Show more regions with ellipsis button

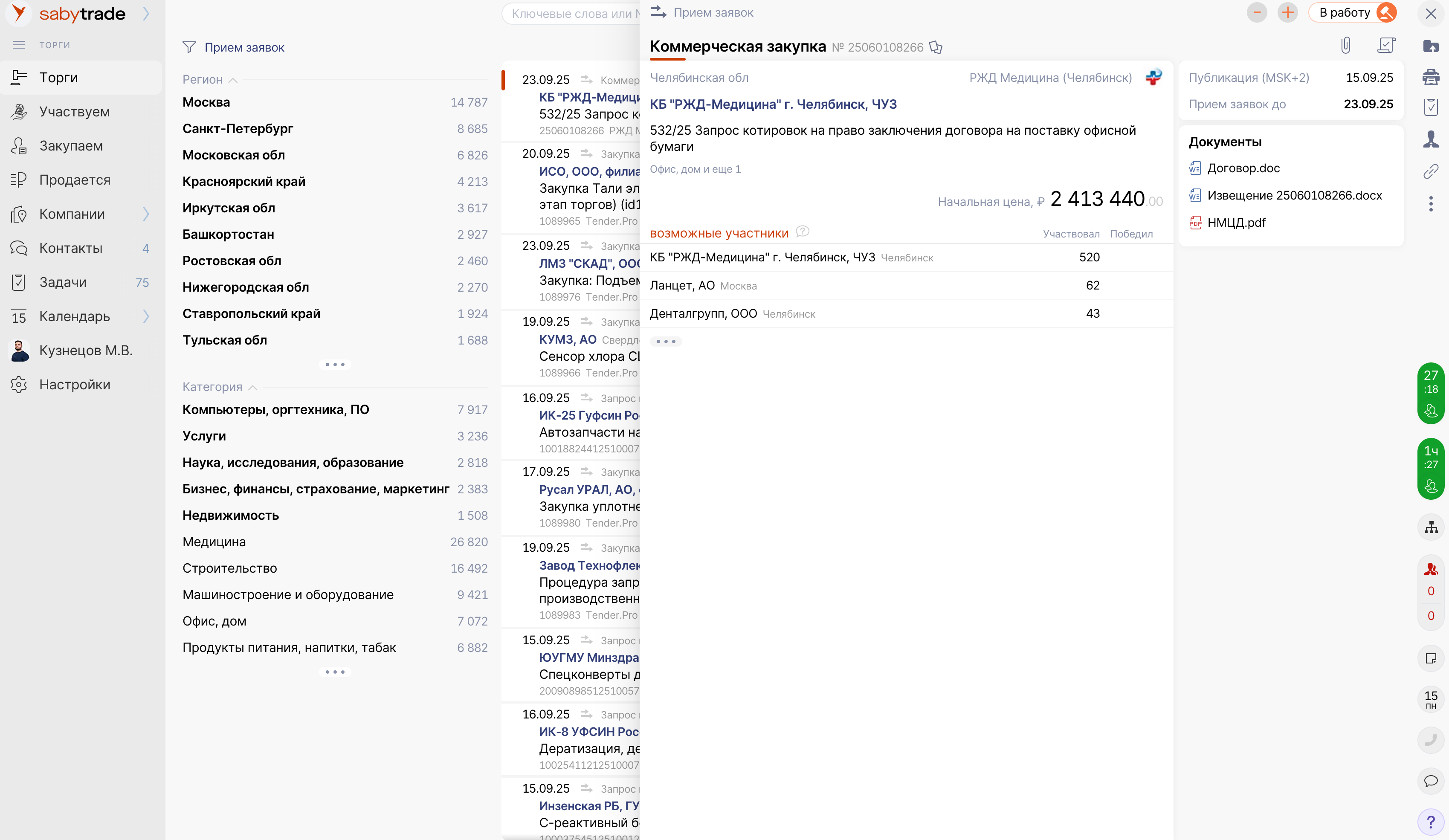[x=335, y=365]
